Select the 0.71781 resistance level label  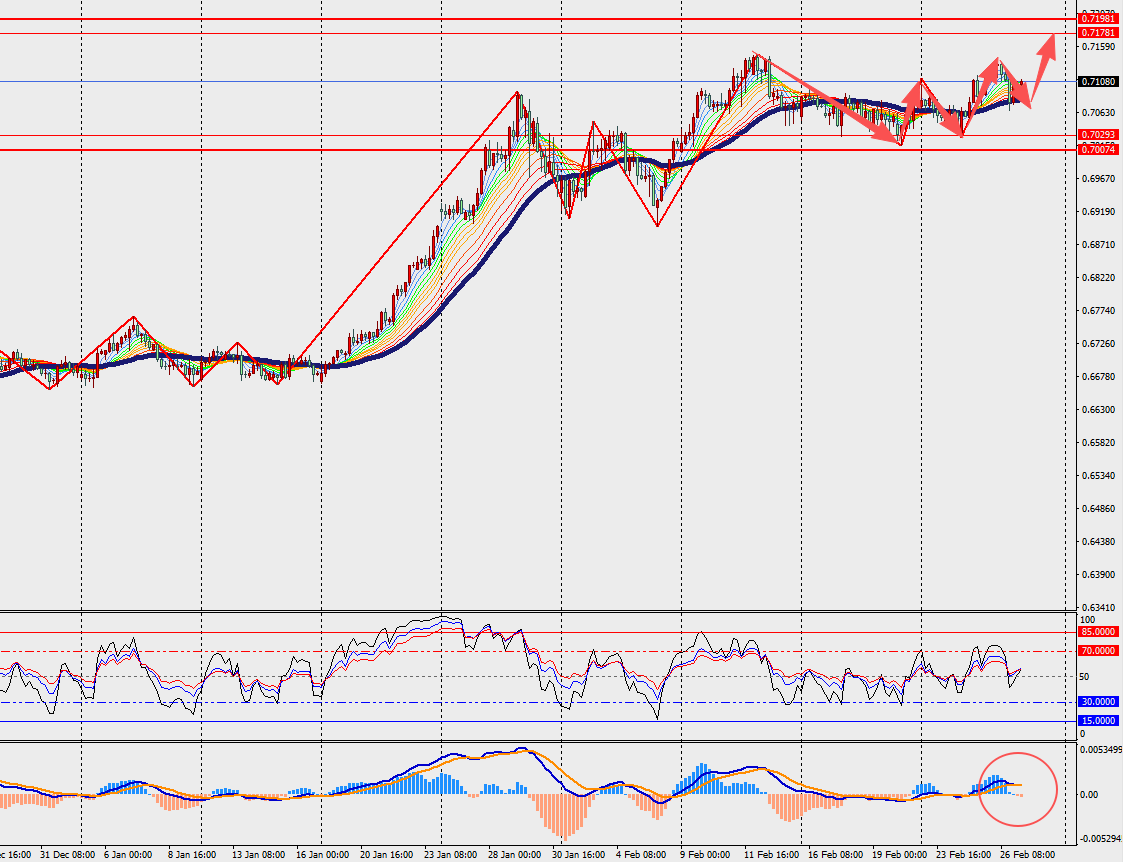pyautogui.click(x=1097, y=33)
